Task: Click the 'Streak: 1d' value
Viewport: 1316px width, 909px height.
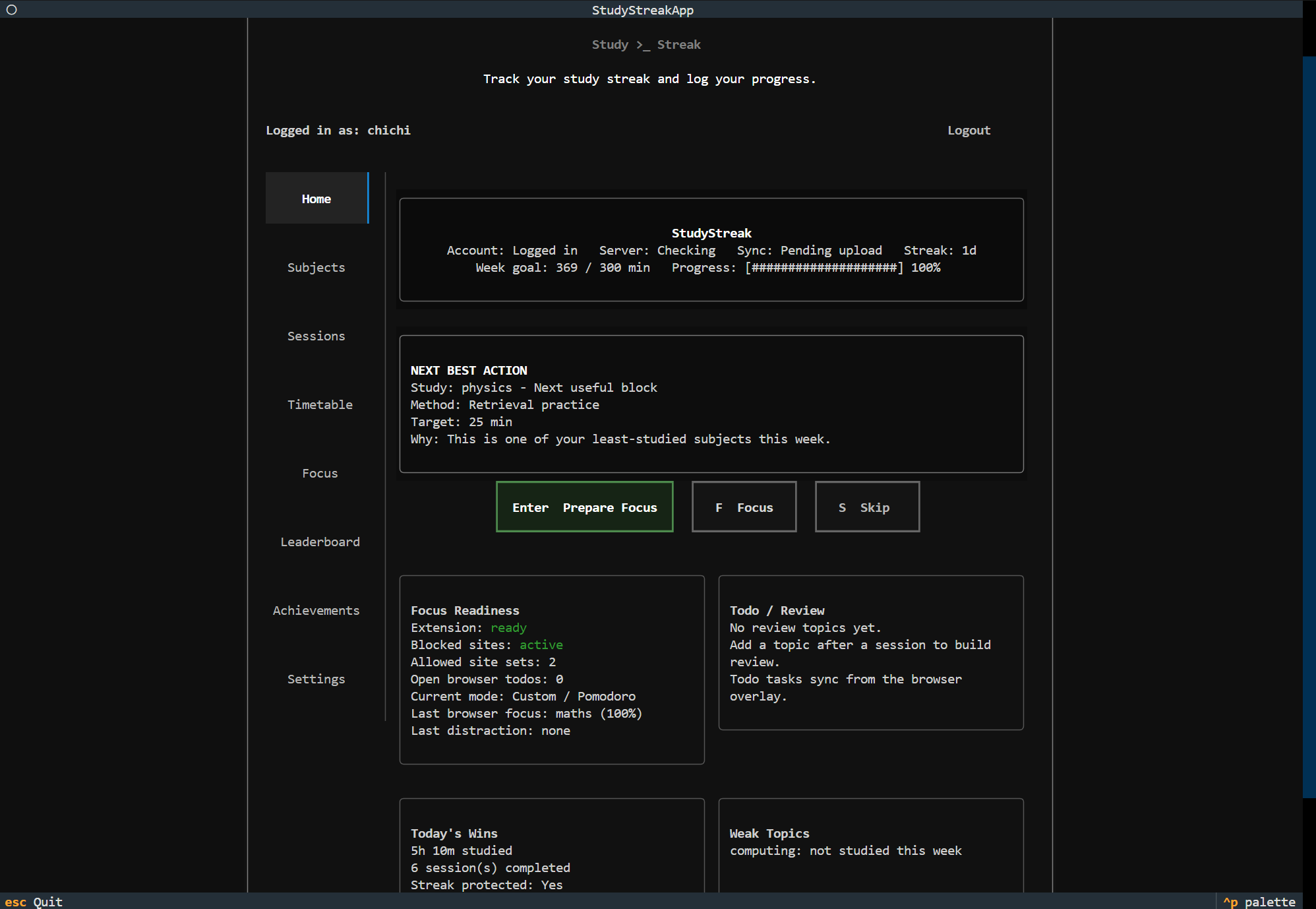Action: pos(940,250)
